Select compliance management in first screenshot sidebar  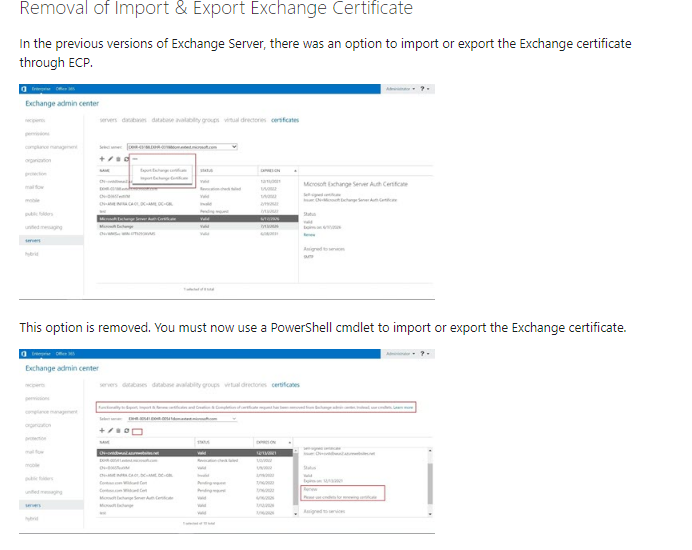tap(51, 147)
